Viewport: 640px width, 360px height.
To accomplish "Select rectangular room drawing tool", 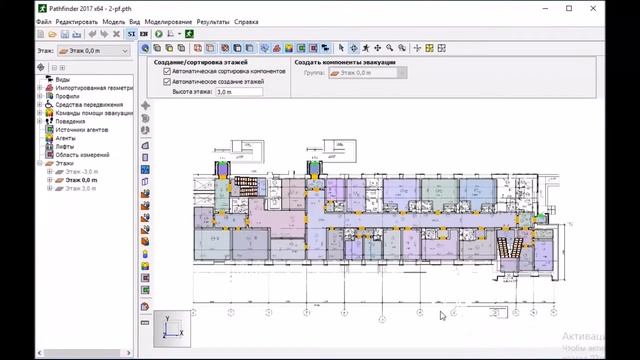I will click(145, 158).
